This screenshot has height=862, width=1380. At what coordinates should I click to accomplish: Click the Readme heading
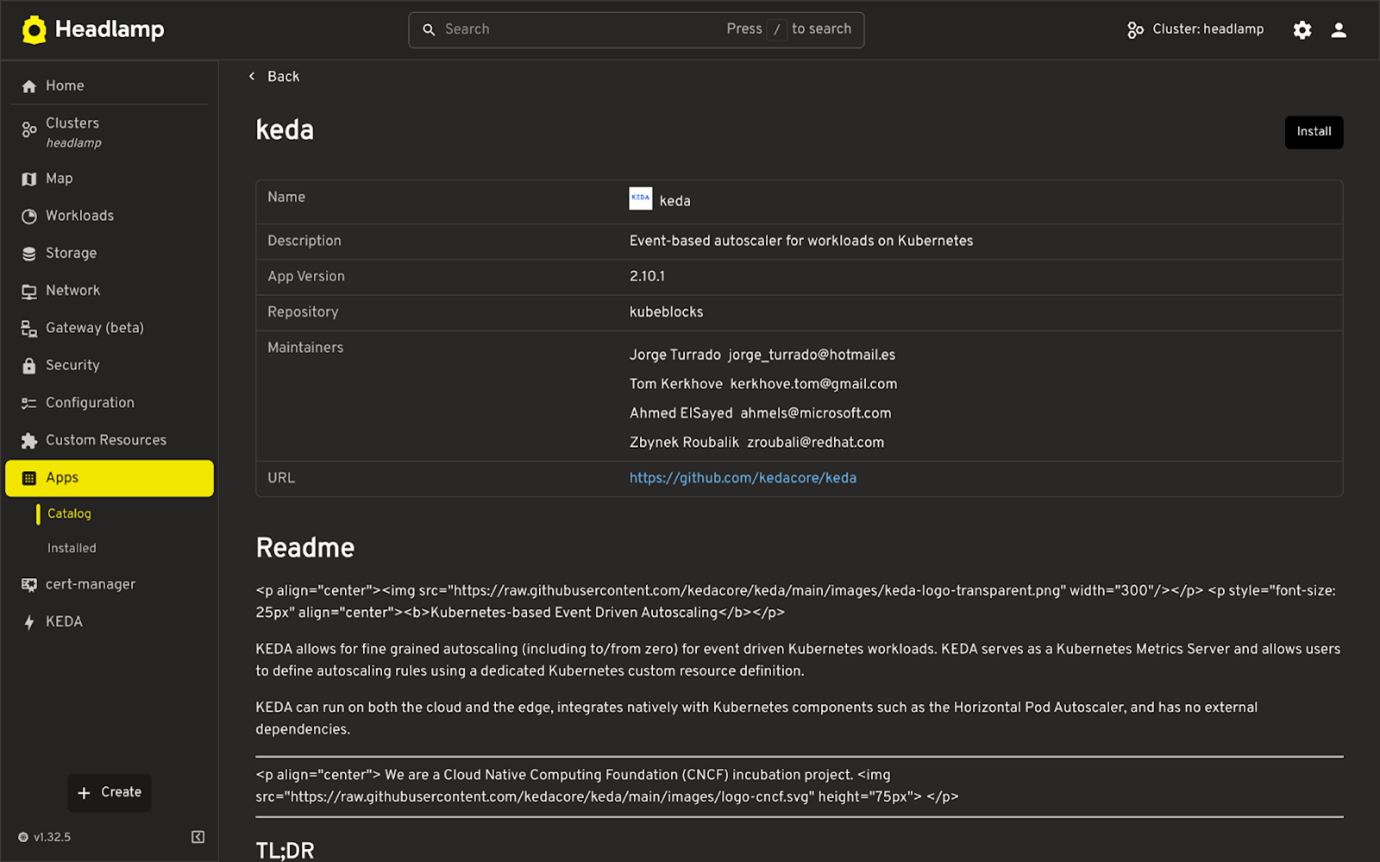pyautogui.click(x=305, y=548)
